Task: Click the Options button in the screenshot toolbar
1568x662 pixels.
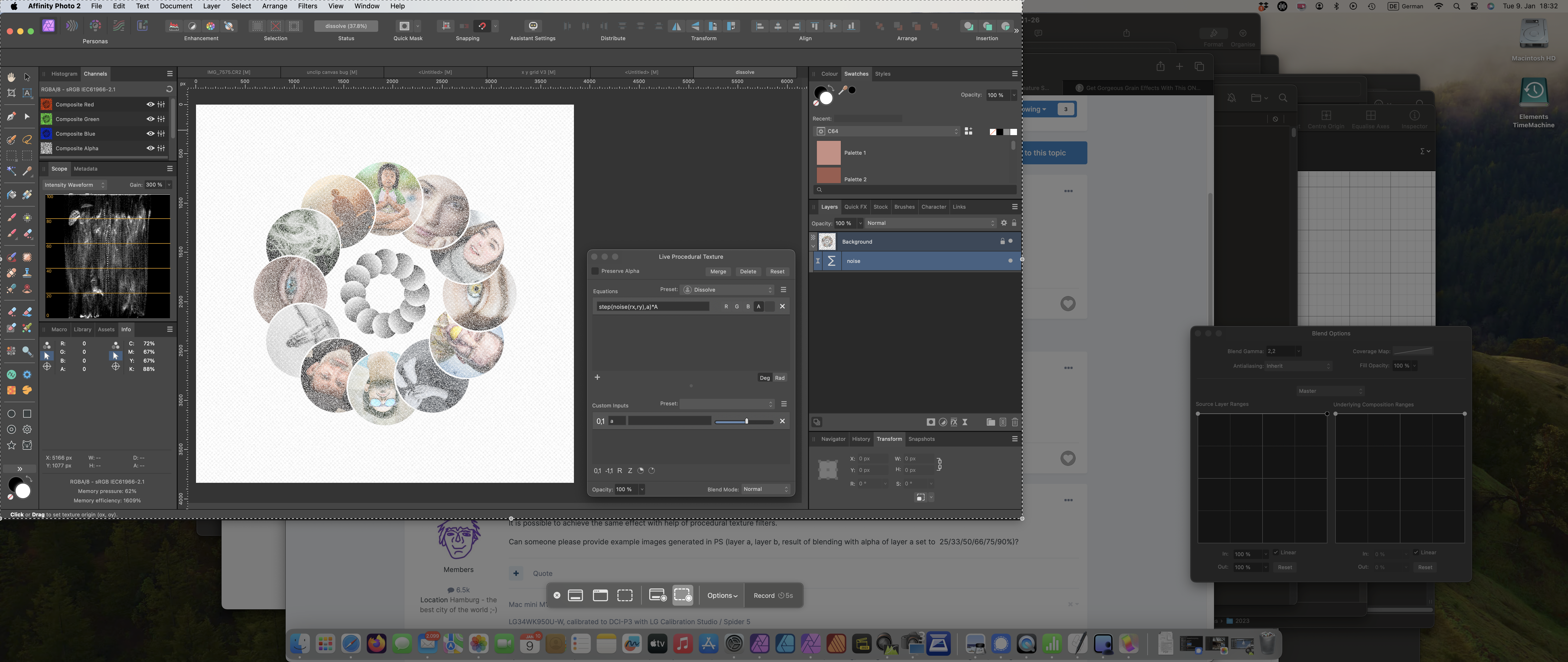Action: point(722,595)
